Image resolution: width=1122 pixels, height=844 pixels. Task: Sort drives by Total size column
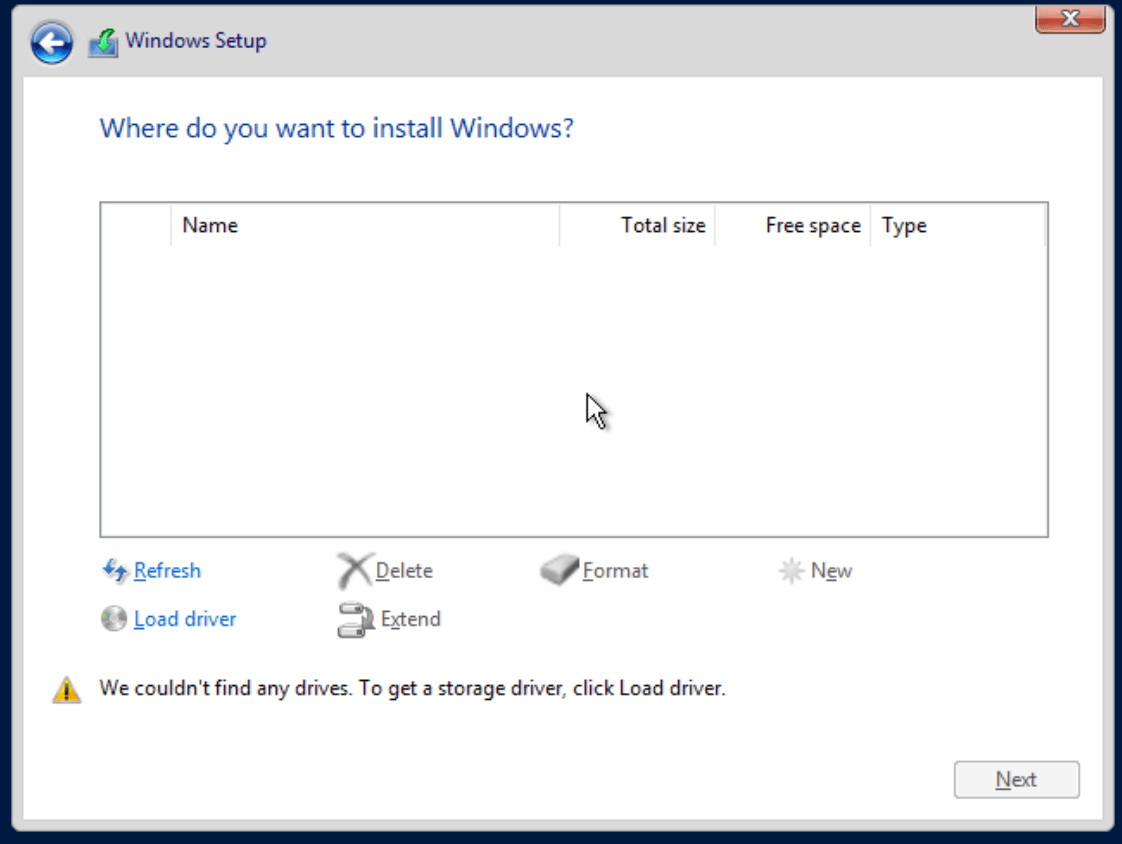point(662,225)
